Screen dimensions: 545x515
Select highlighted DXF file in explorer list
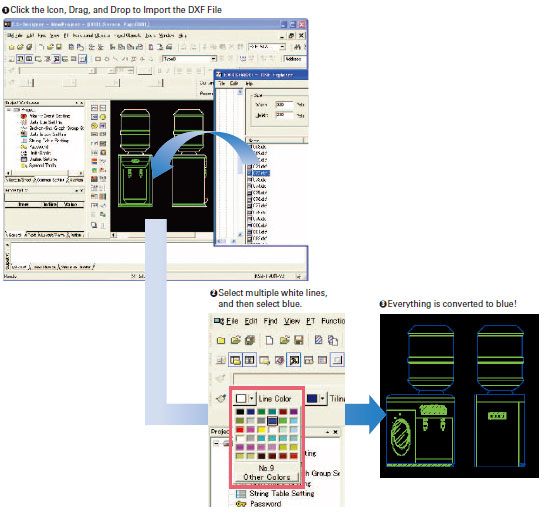click(x=259, y=173)
